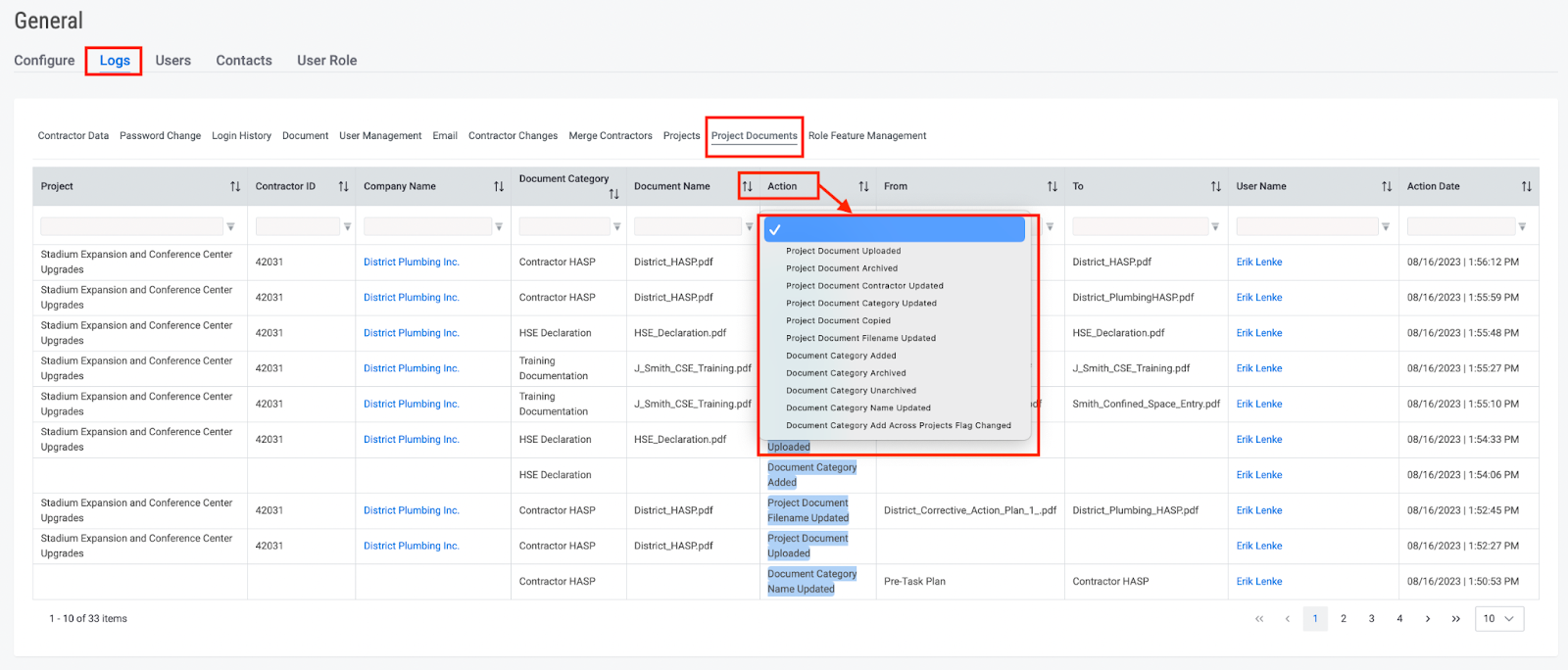Open the User Name filter funnel icon
The width and height of the screenshot is (1568, 670).
point(1386,227)
